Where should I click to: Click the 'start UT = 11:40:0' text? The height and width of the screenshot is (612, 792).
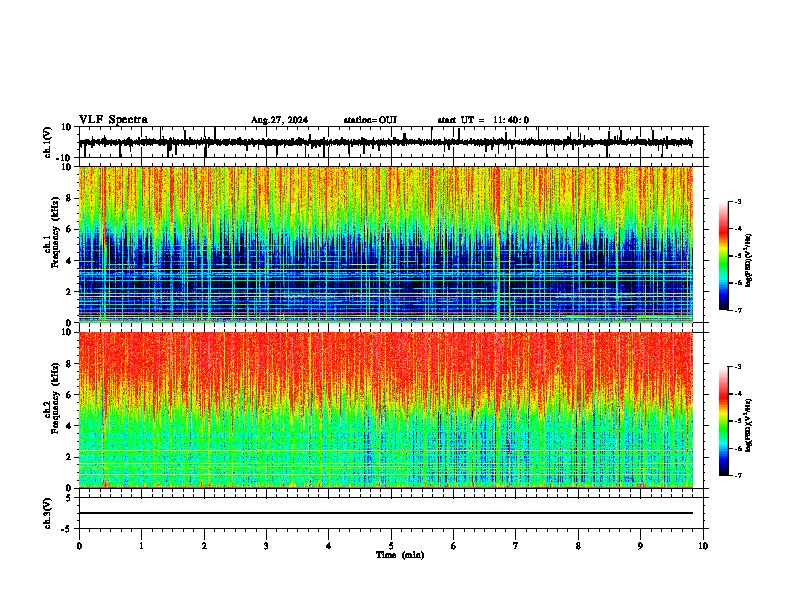[483, 120]
